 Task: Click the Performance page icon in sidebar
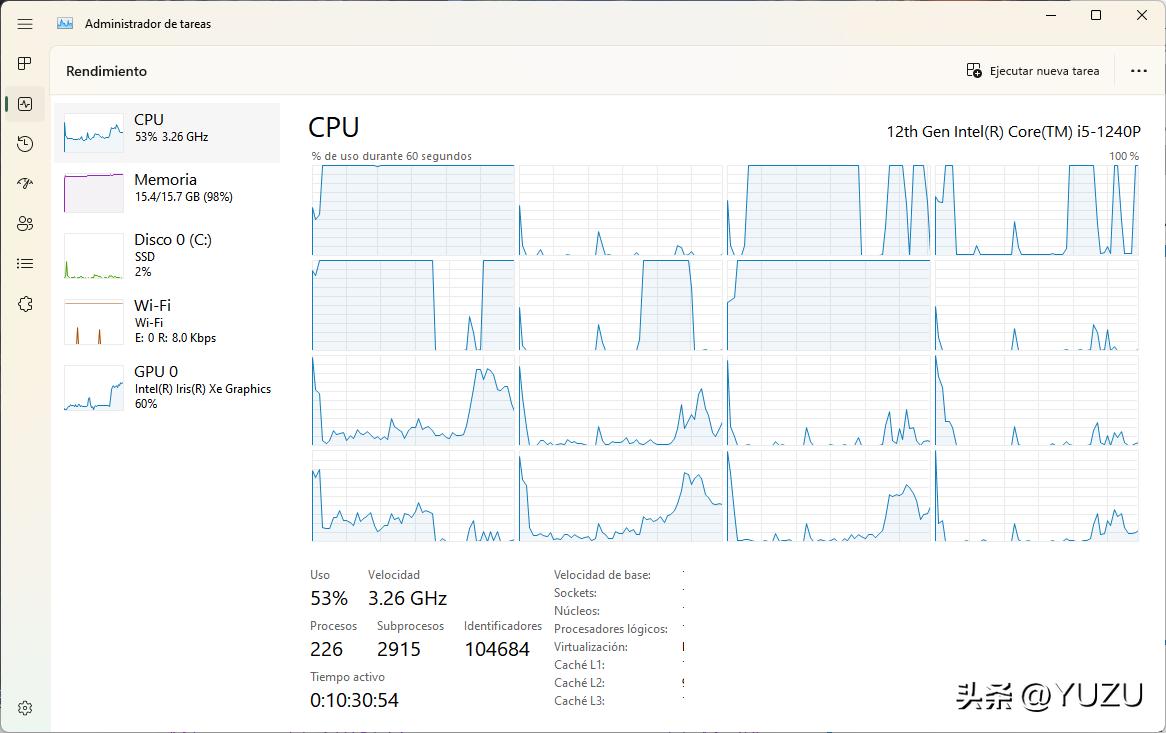point(25,104)
